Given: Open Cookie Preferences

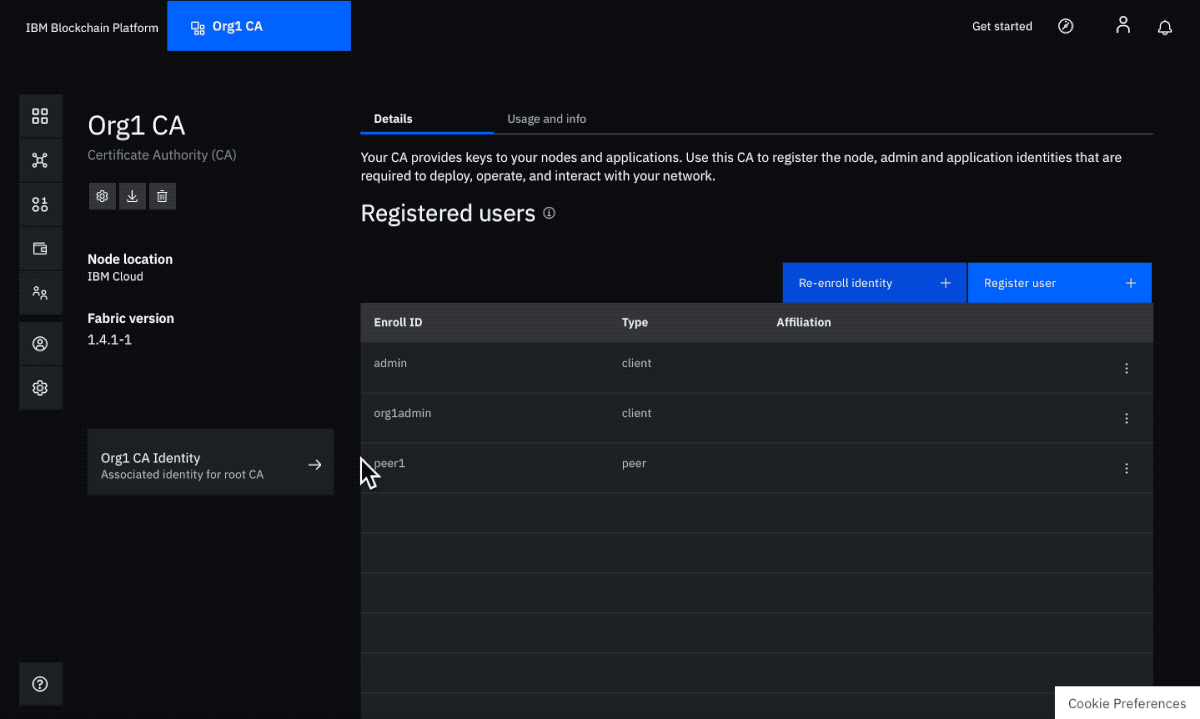Looking at the screenshot, I should pyautogui.click(x=1127, y=703).
